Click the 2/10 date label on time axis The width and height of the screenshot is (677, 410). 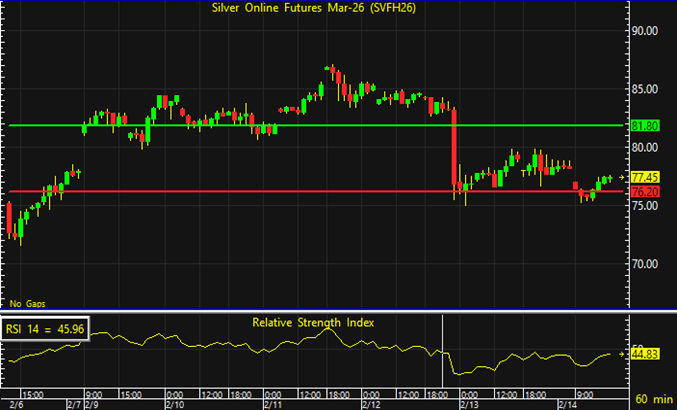point(174,403)
